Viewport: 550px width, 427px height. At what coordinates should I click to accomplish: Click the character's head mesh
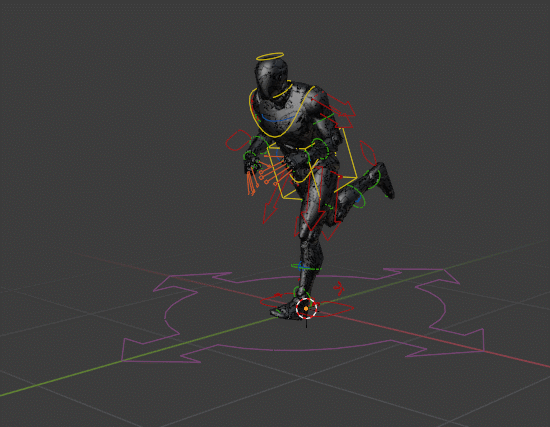pyautogui.click(x=271, y=78)
